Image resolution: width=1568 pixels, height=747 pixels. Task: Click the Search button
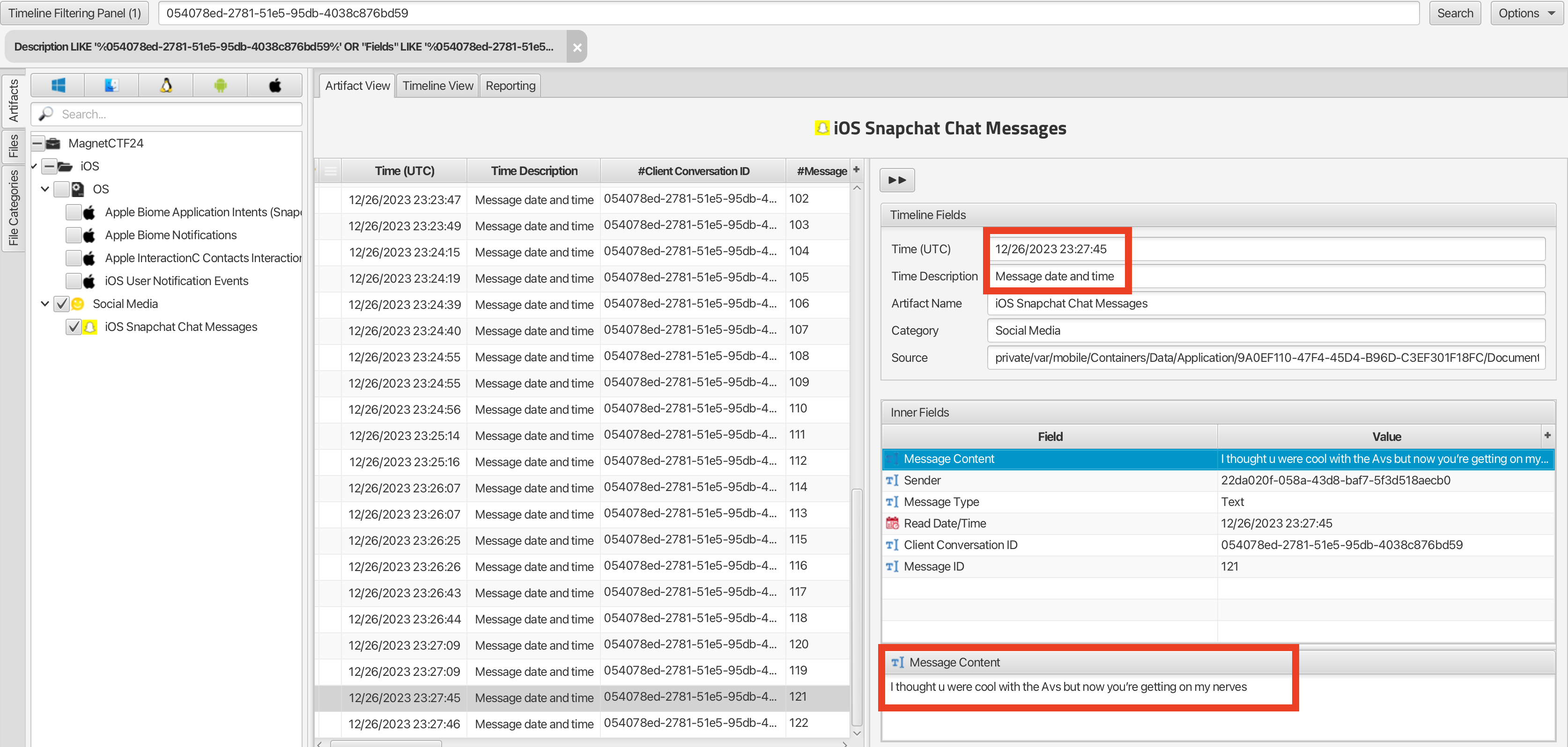click(1455, 14)
